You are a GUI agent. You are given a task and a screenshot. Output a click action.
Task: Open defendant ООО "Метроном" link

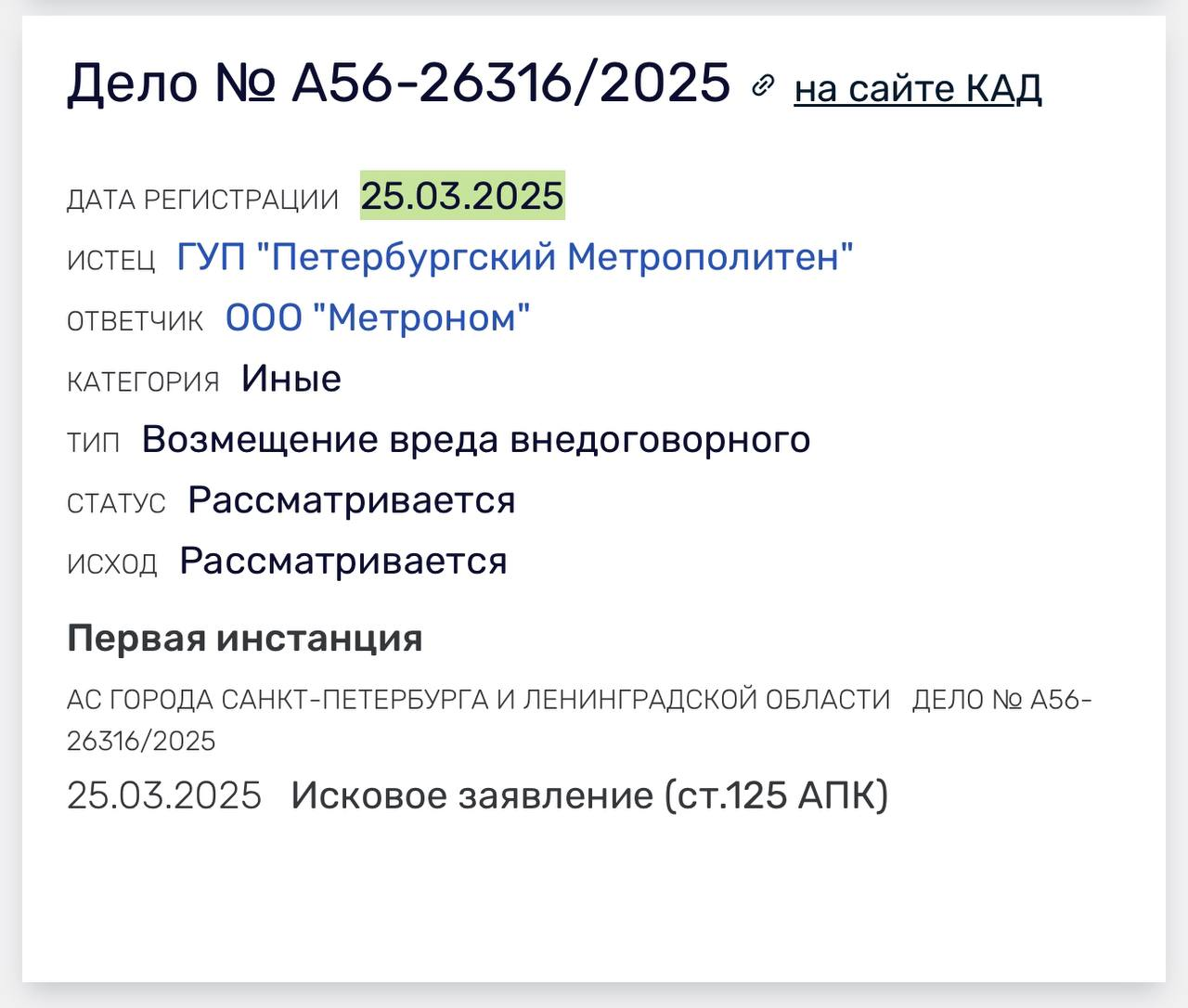pyautogui.click(x=378, y=317)
